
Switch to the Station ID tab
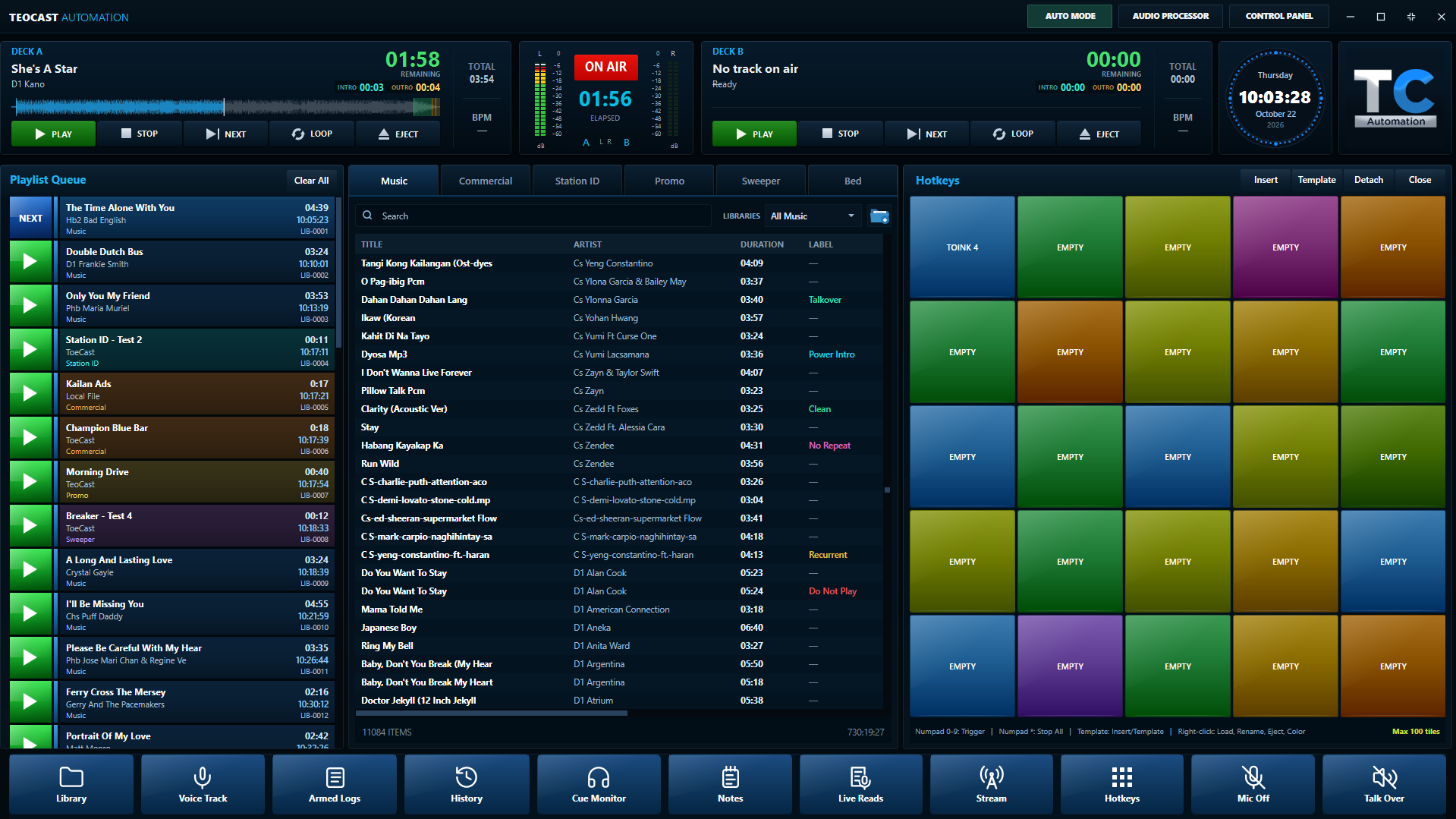tap(577, 181)
